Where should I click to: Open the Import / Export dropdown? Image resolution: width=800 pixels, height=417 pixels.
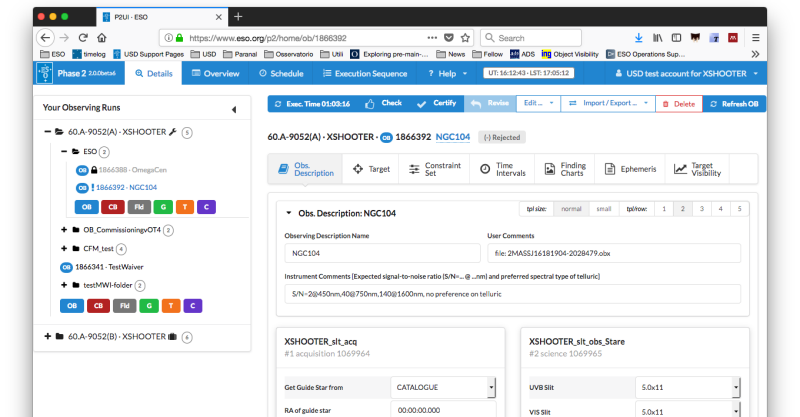pyautogui.click(x=607, y=103)
